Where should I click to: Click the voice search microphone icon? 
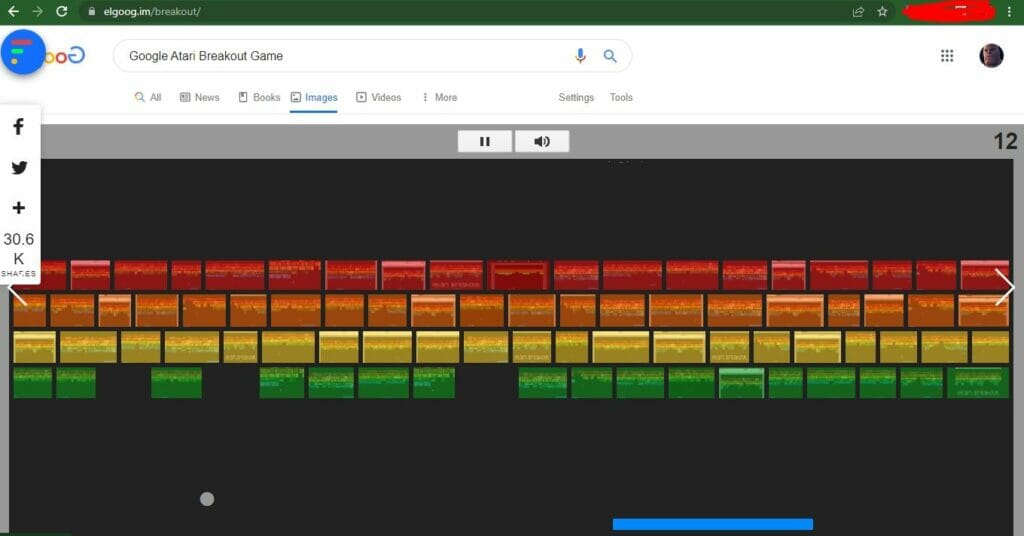(580, 56)
